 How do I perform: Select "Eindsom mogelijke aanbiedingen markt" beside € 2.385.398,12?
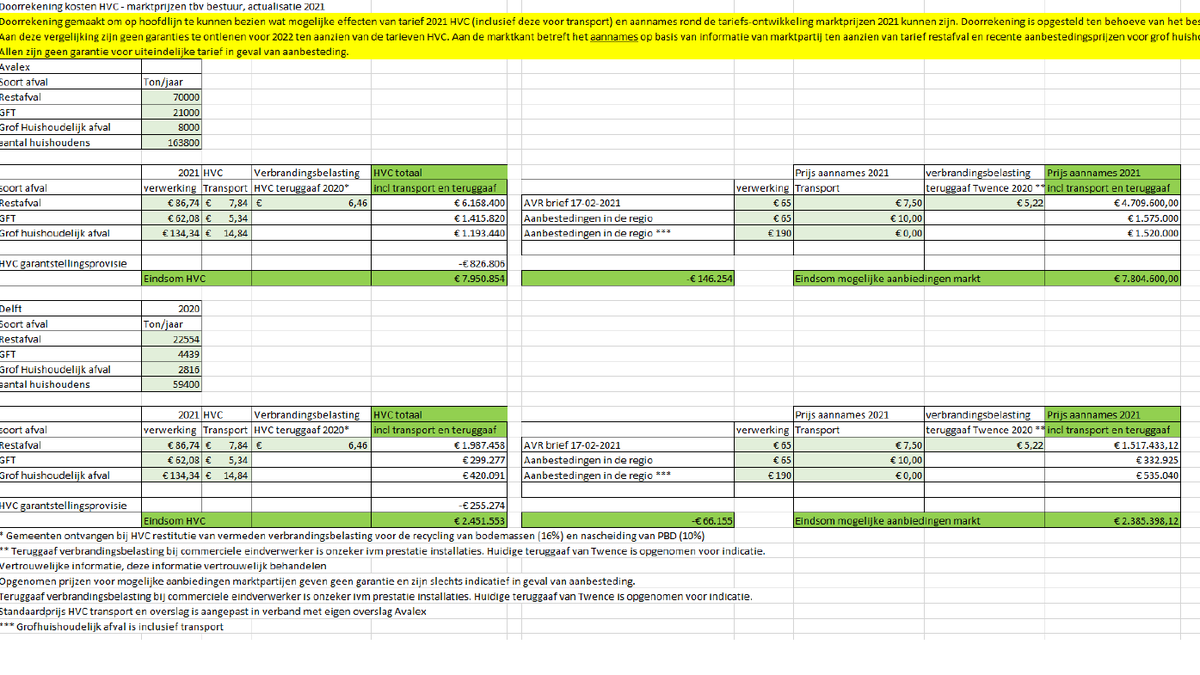coord(887,520)
